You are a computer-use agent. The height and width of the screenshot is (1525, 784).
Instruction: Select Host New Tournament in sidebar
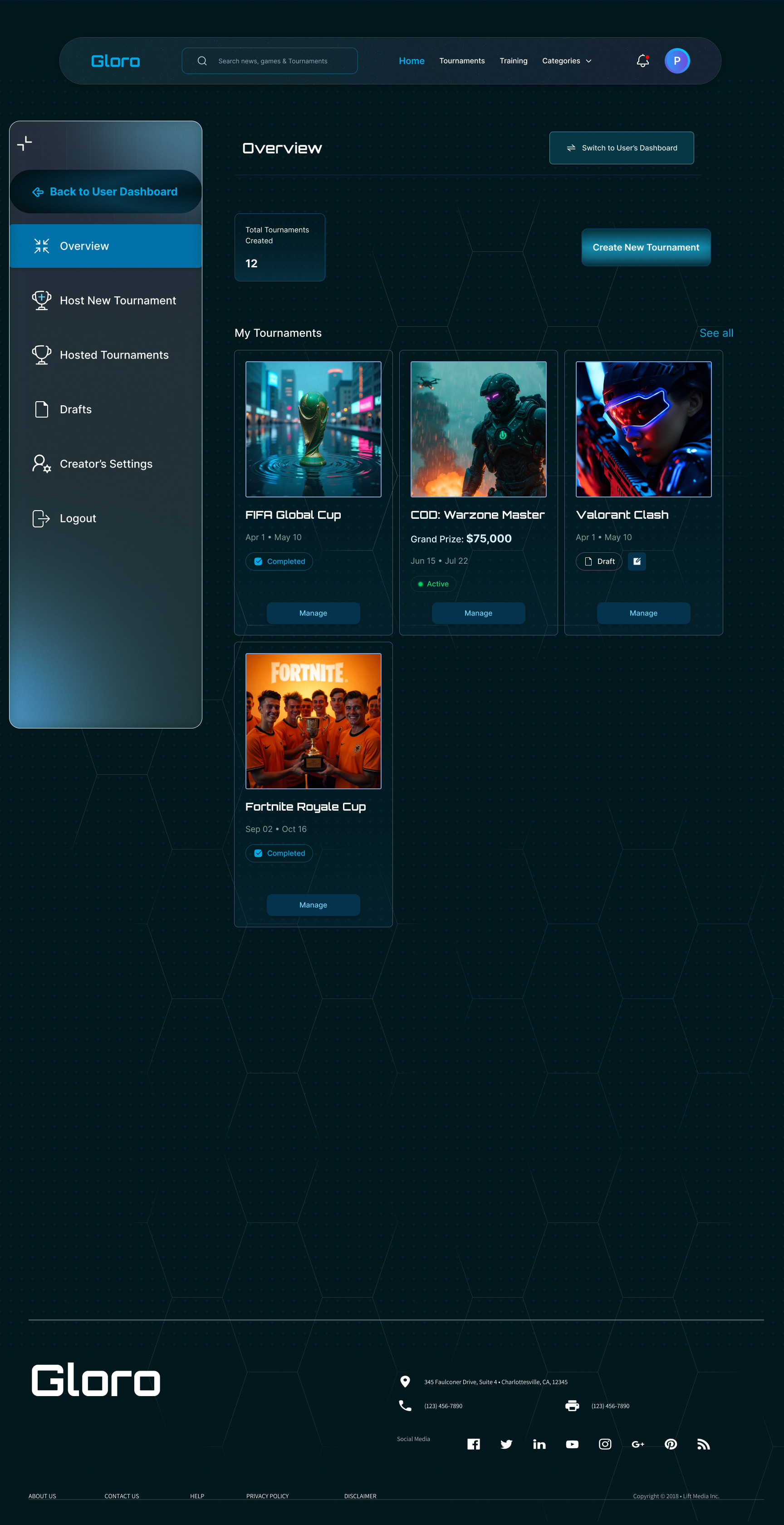pos(106,300)
